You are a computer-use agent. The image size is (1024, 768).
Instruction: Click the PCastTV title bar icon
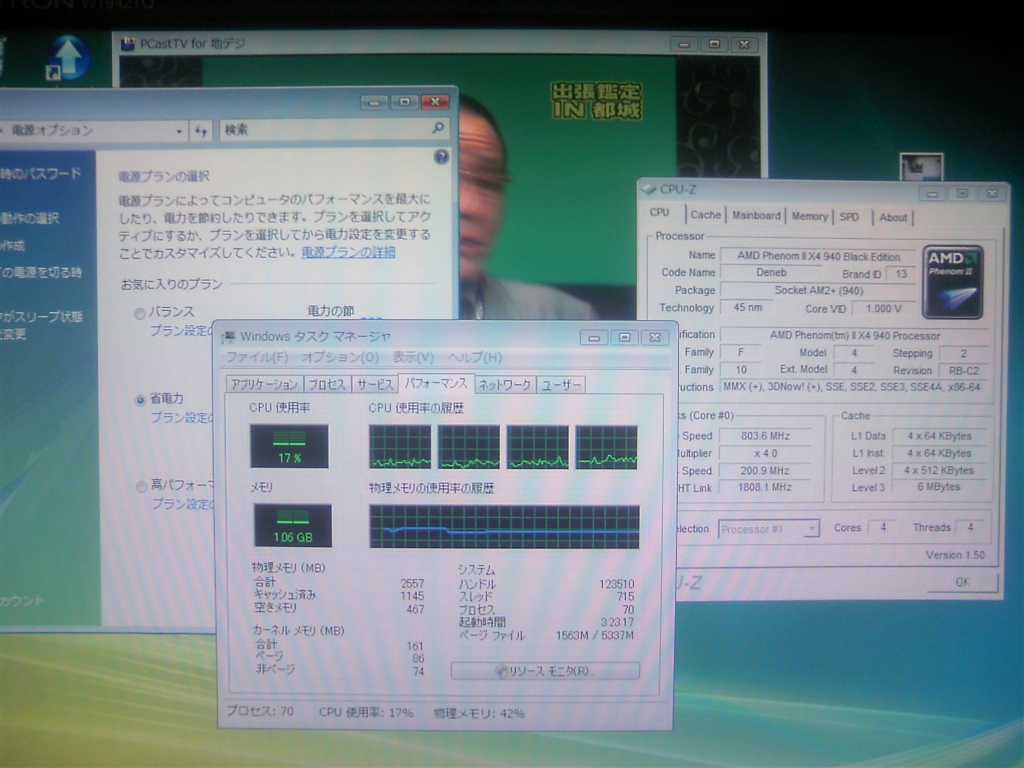[128, 44]
